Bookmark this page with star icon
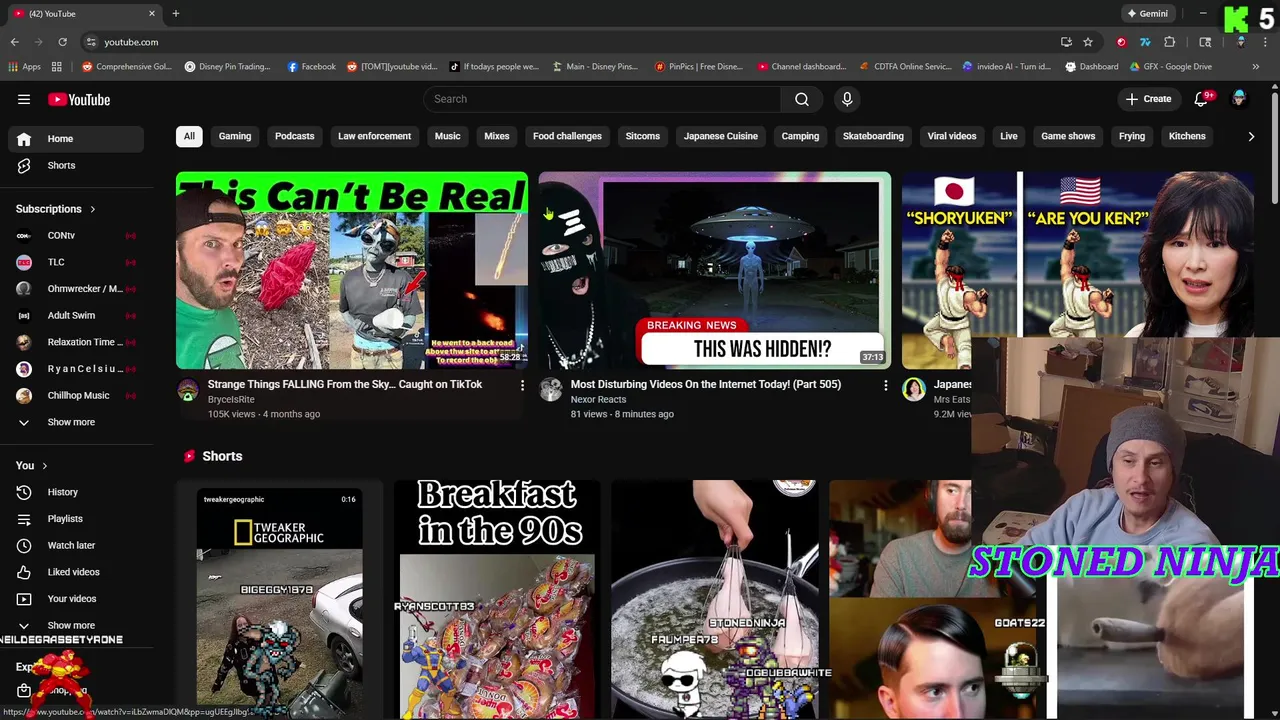This screenshot has width=1280, height=720. [x=1088, y=42]
